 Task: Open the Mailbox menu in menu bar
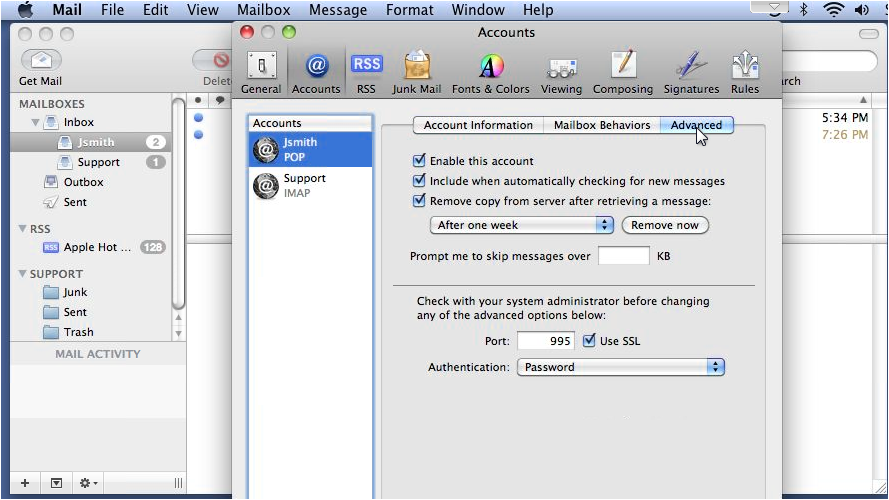click(x=264, y=10)
